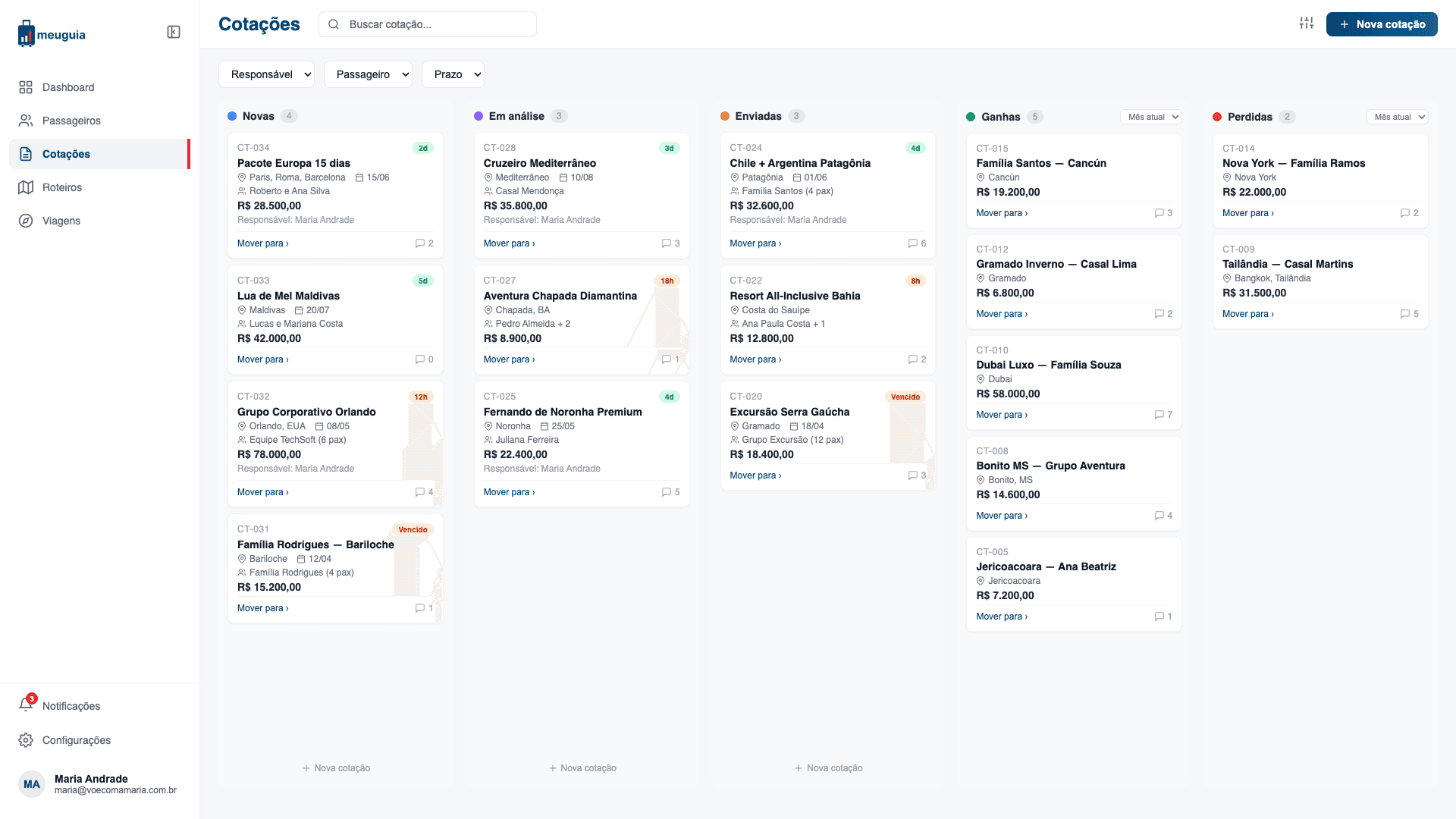The width and height of the screenshot is (1456, 819).
Task: Open comments on card CT-033
Action: tap(424, 359)
